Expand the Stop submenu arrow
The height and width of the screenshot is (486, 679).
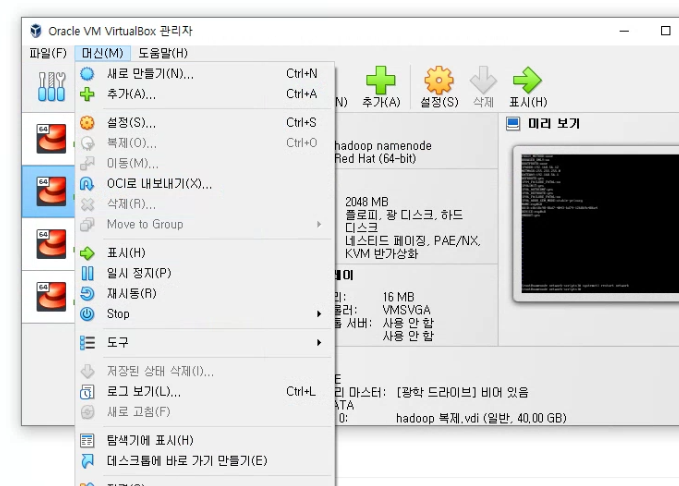(x=319, y=314)
